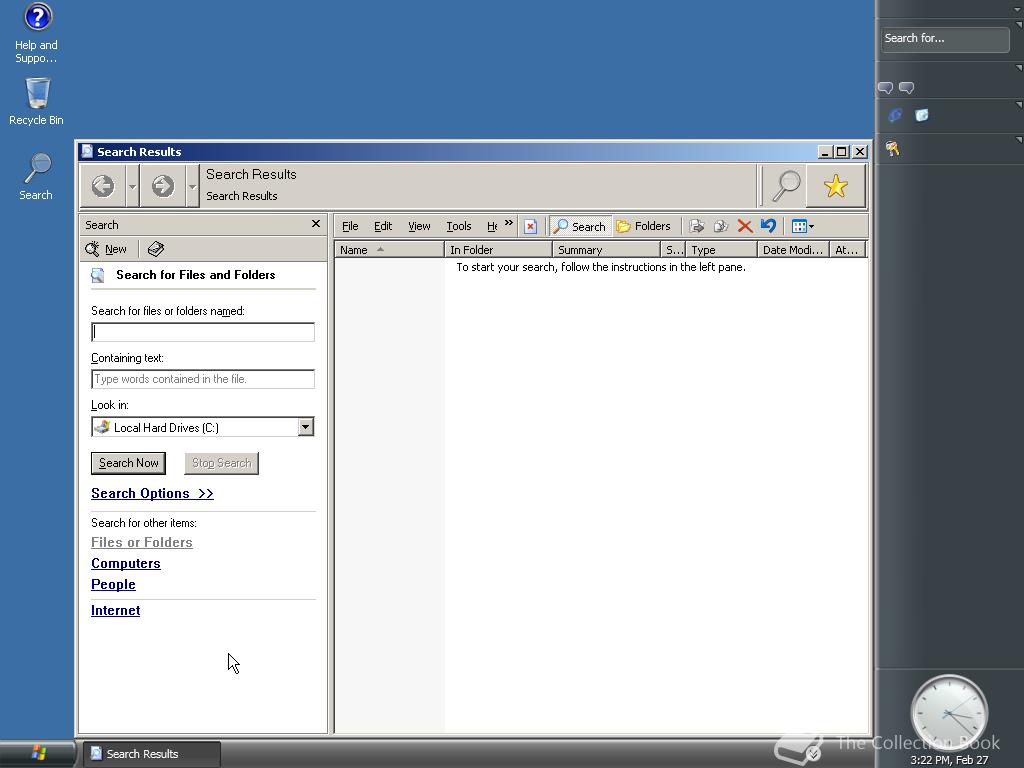Click the 3:22 PM, Feb 27 time display
This screenshot has width=1024, height=768.
949,760
